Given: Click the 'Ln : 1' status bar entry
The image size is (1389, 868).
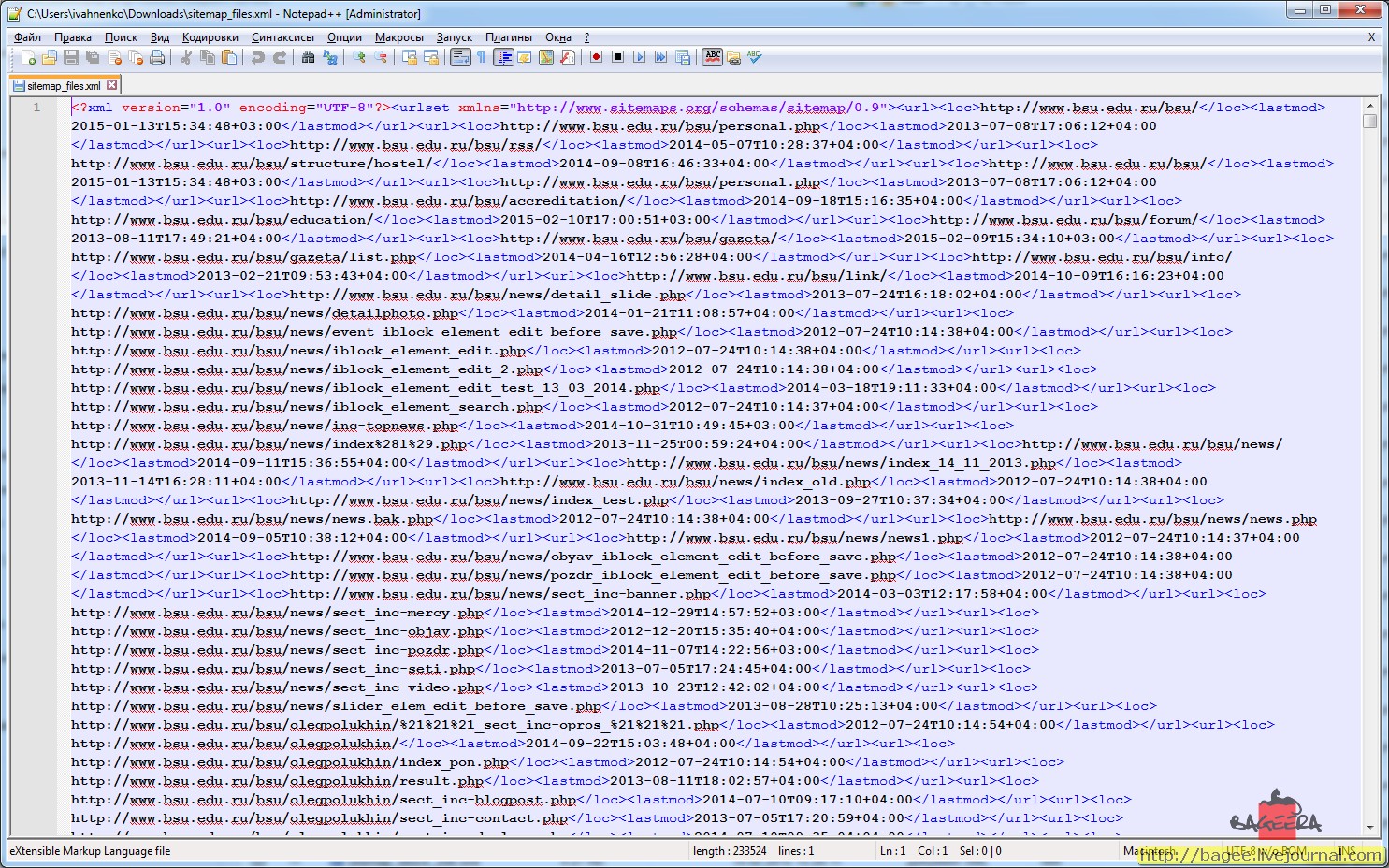Looking at the screenshot, I should pos(893,851).
